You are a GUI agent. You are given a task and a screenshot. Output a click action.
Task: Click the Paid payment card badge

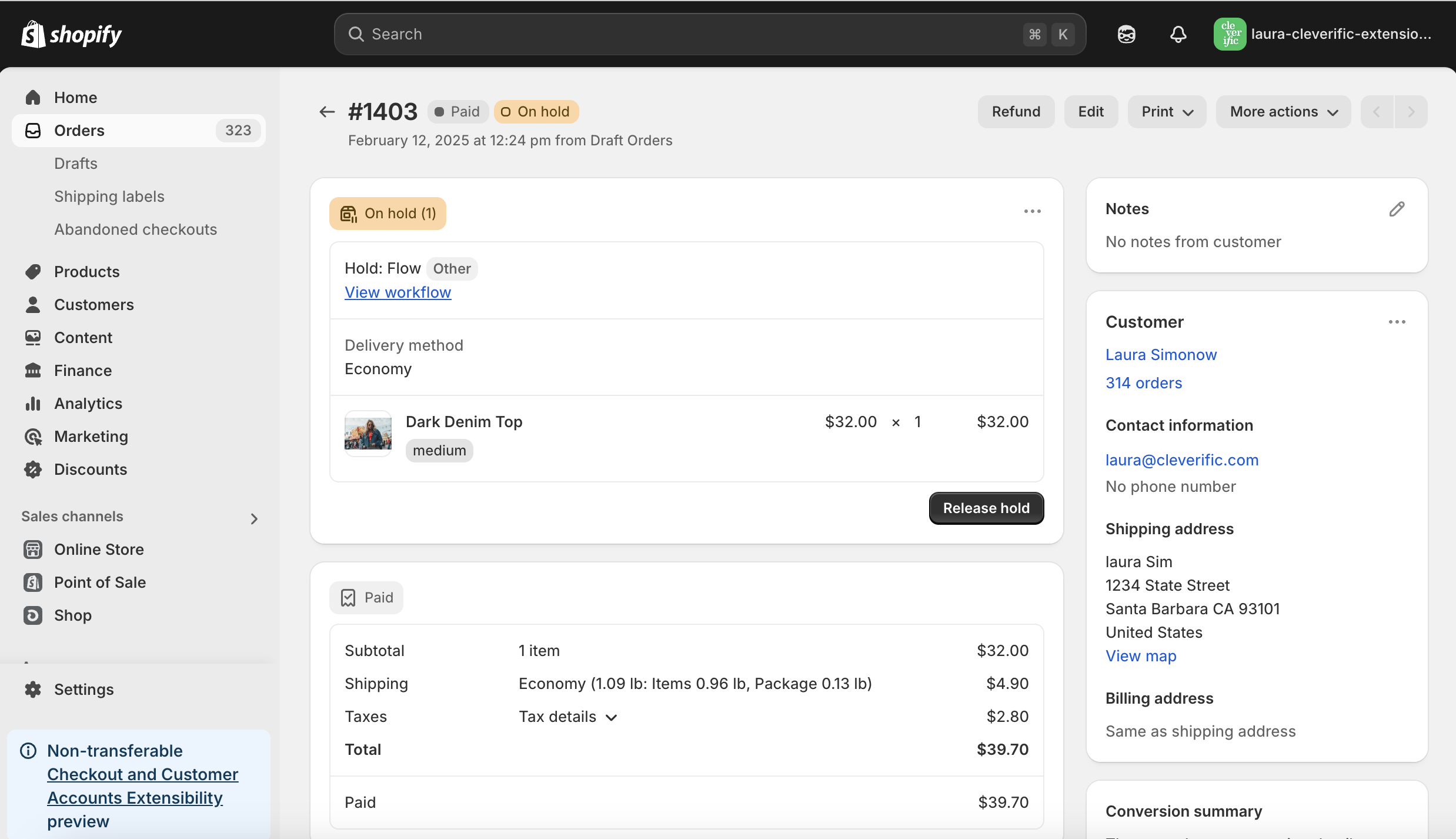tap(366, 598)
